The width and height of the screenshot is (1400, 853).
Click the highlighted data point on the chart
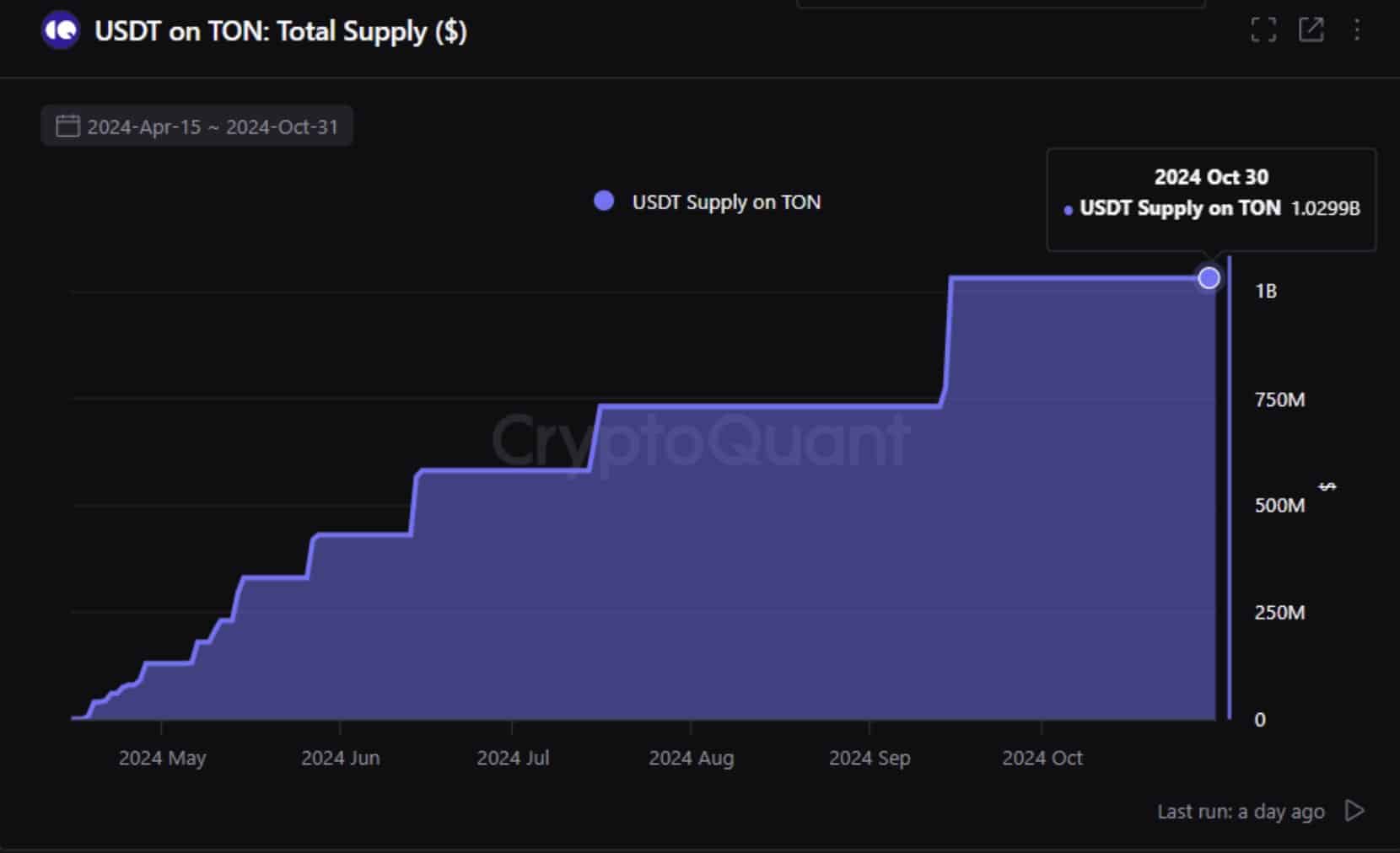[x=1209, y=277]
